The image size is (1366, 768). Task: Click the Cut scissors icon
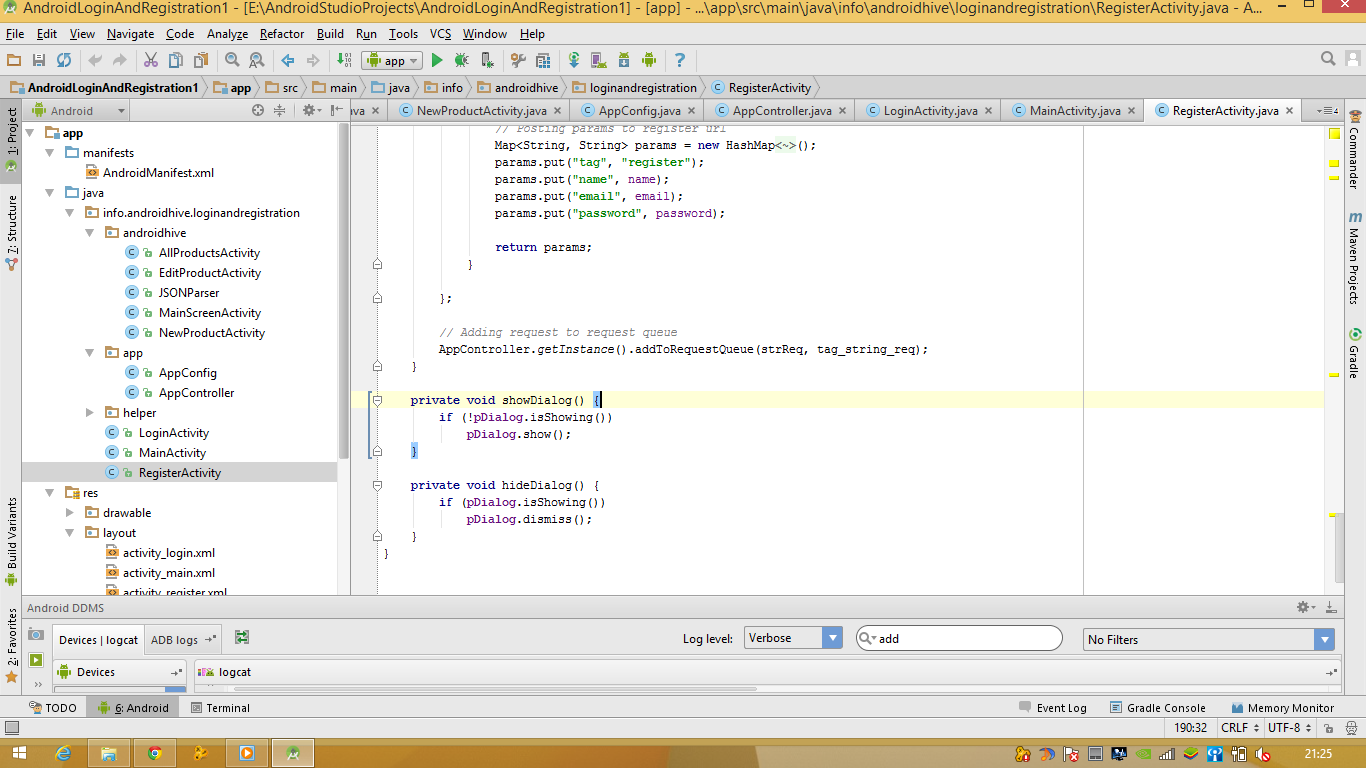(x=151, y=61)
